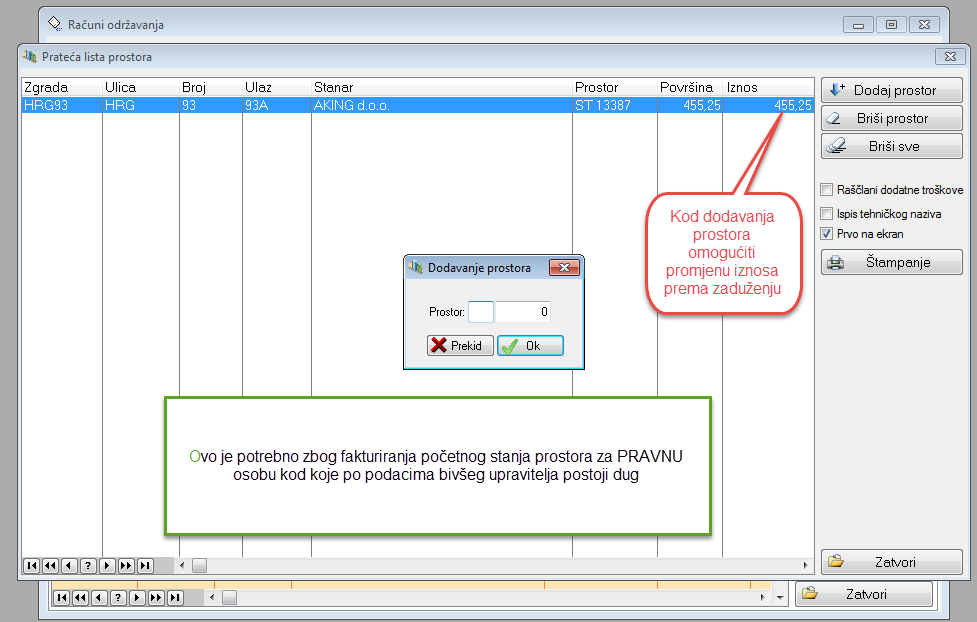The height and width of the screenshot is (622, 977).
Task: Go to next record in Prateća lista navigator
Action: 107,565
